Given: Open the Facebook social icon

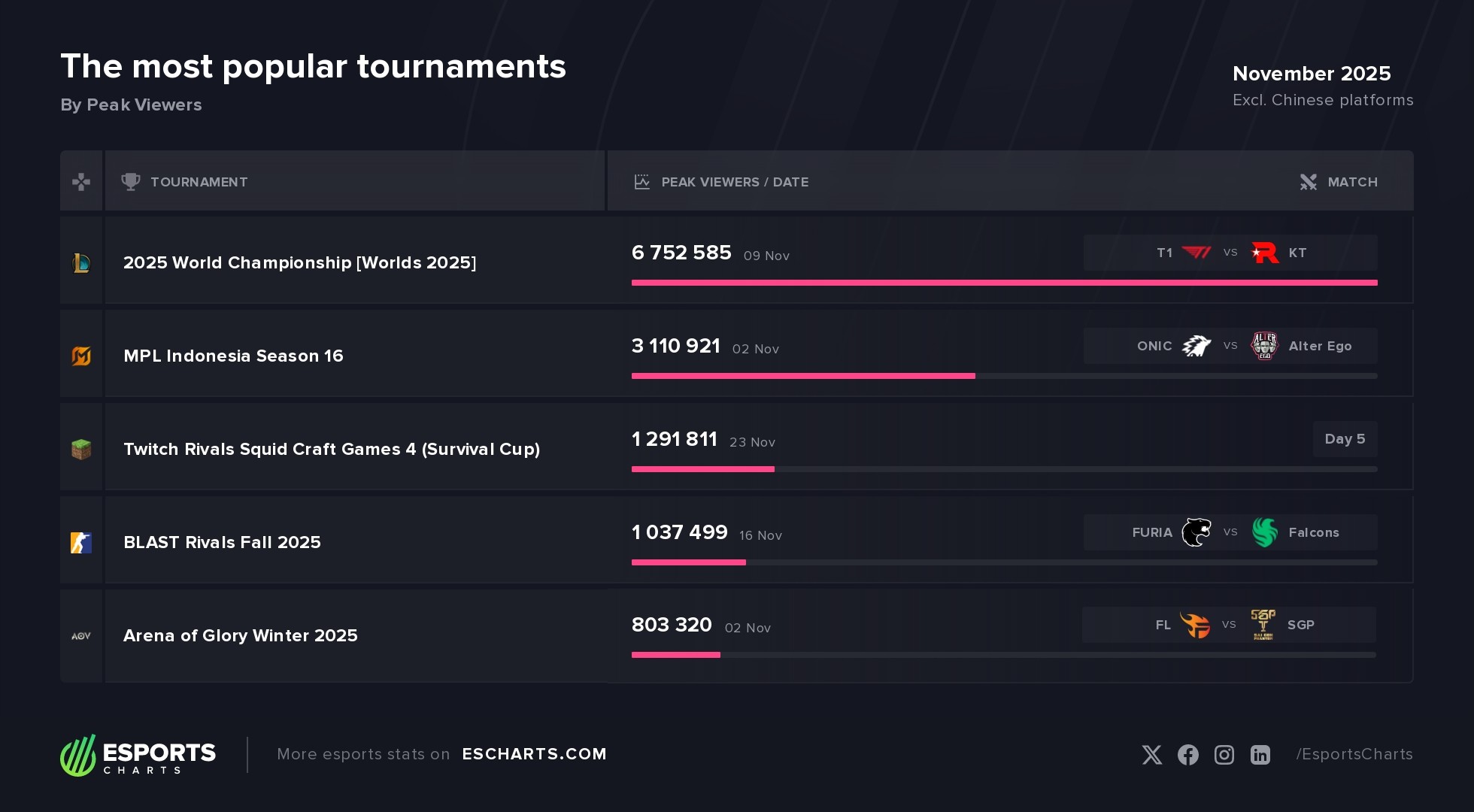Looking at the screenshot, I should click(1187, 755).
